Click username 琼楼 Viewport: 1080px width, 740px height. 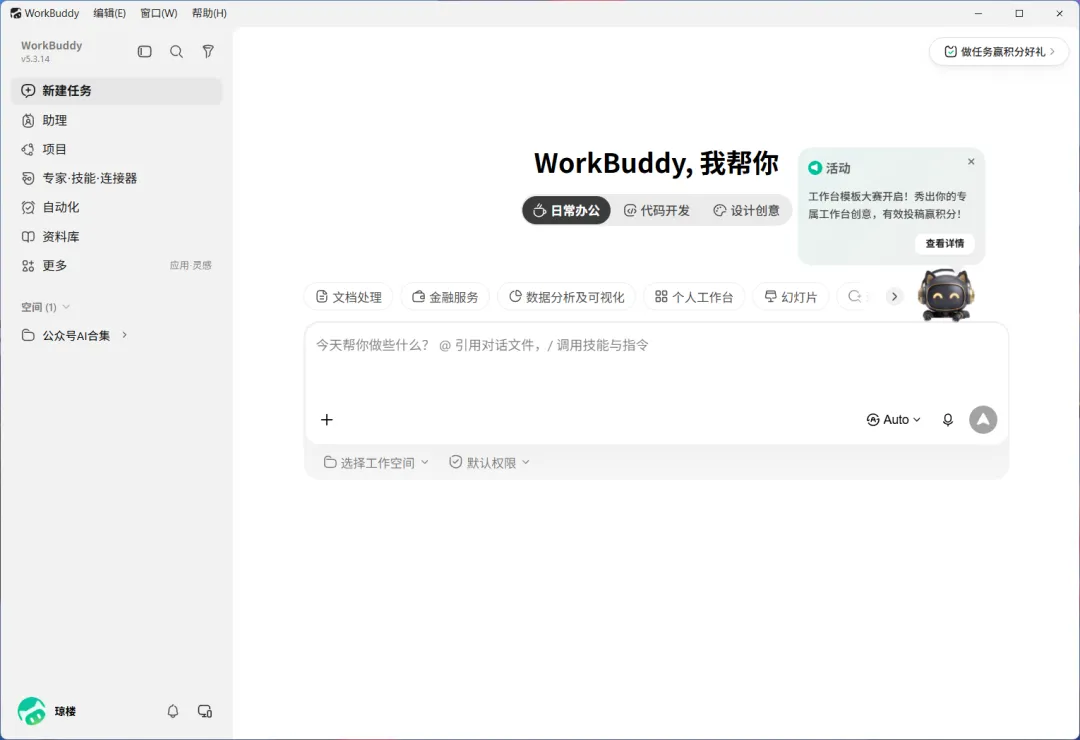click(65, 712)
